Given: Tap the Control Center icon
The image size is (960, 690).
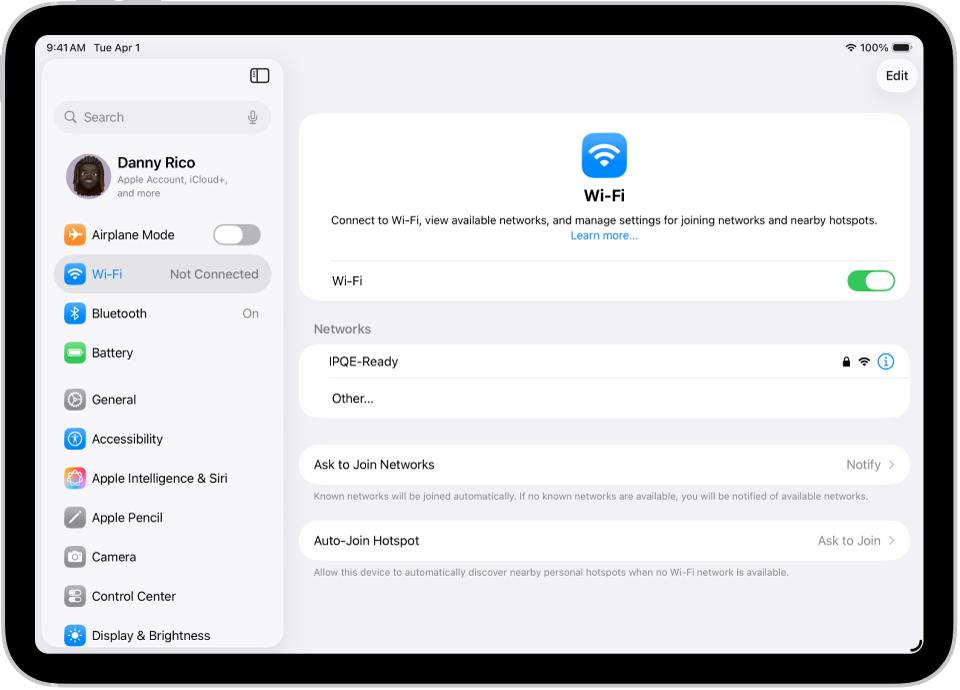Looking at the screenshot, I should (75, 596).
